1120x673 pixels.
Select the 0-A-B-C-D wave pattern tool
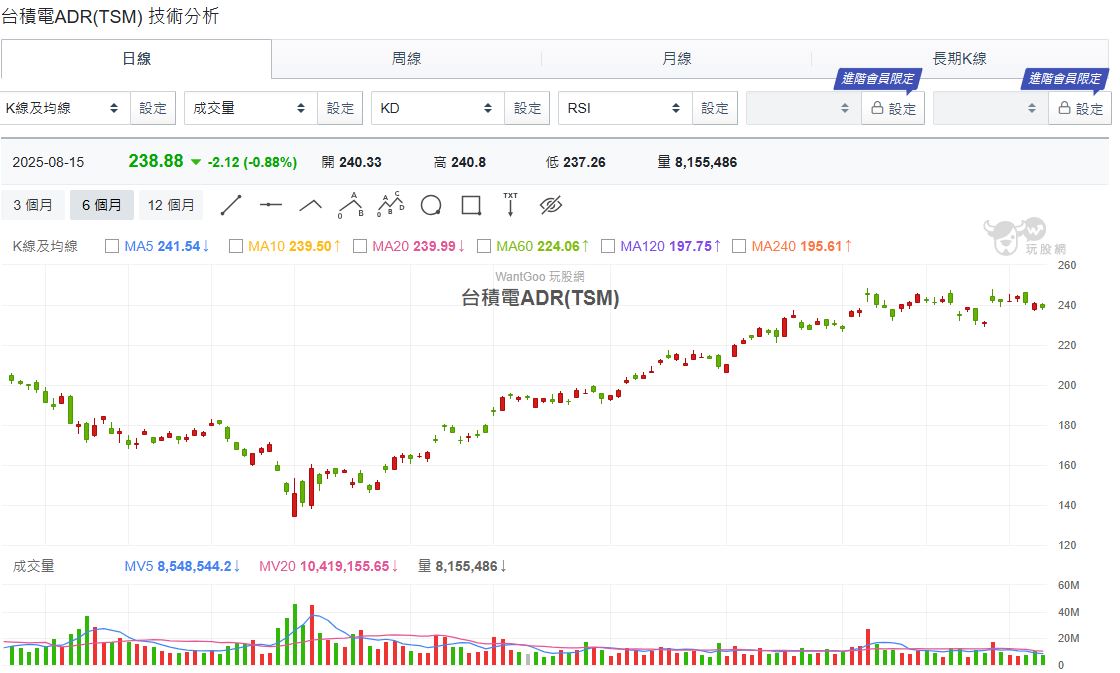tap(390, 205)
